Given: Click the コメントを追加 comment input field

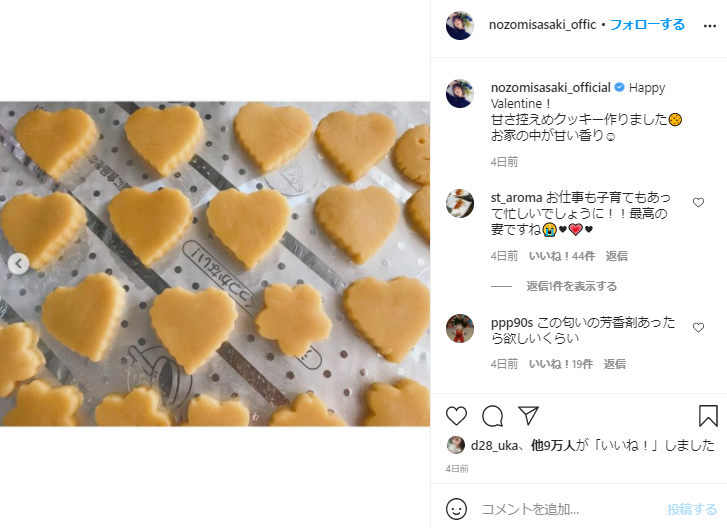Looking at the screenshot, I should point(570,509).
